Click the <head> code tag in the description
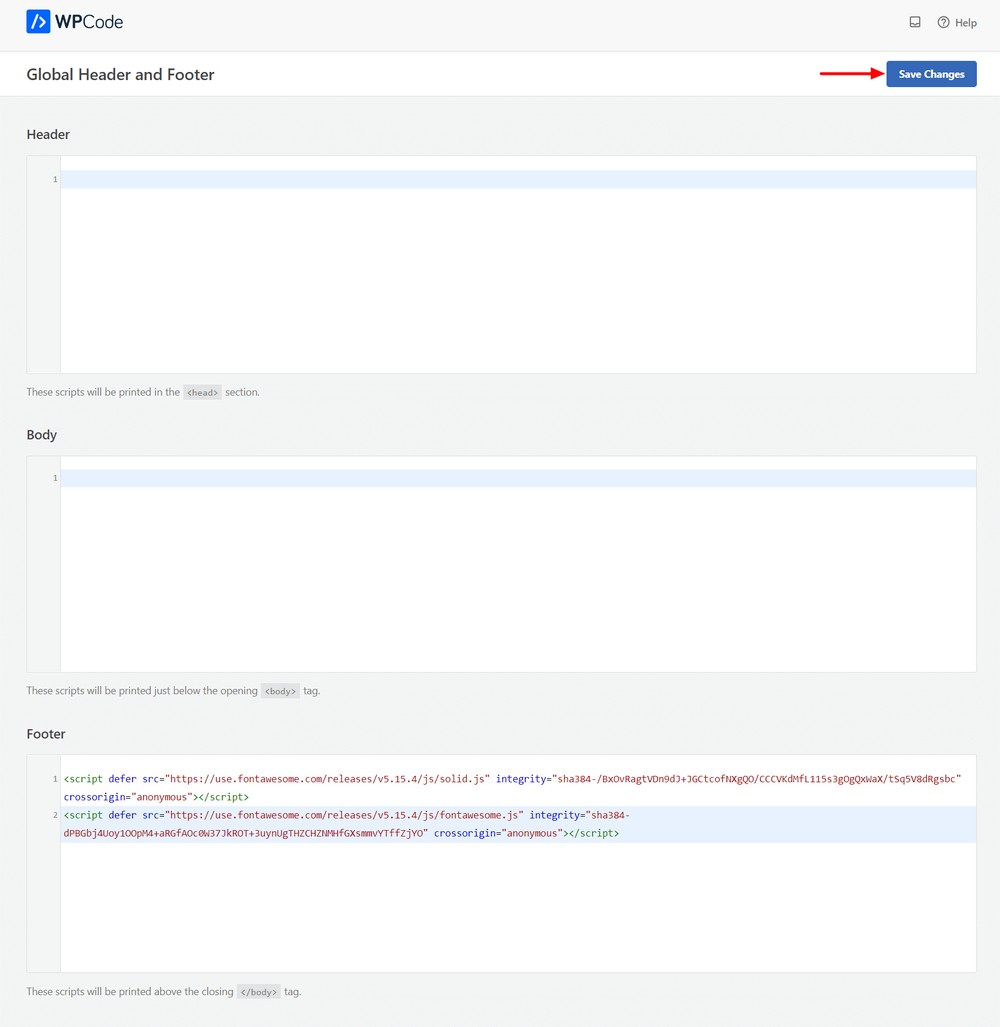Viewport: 1000px width, 1027px height. coord(202,392)
